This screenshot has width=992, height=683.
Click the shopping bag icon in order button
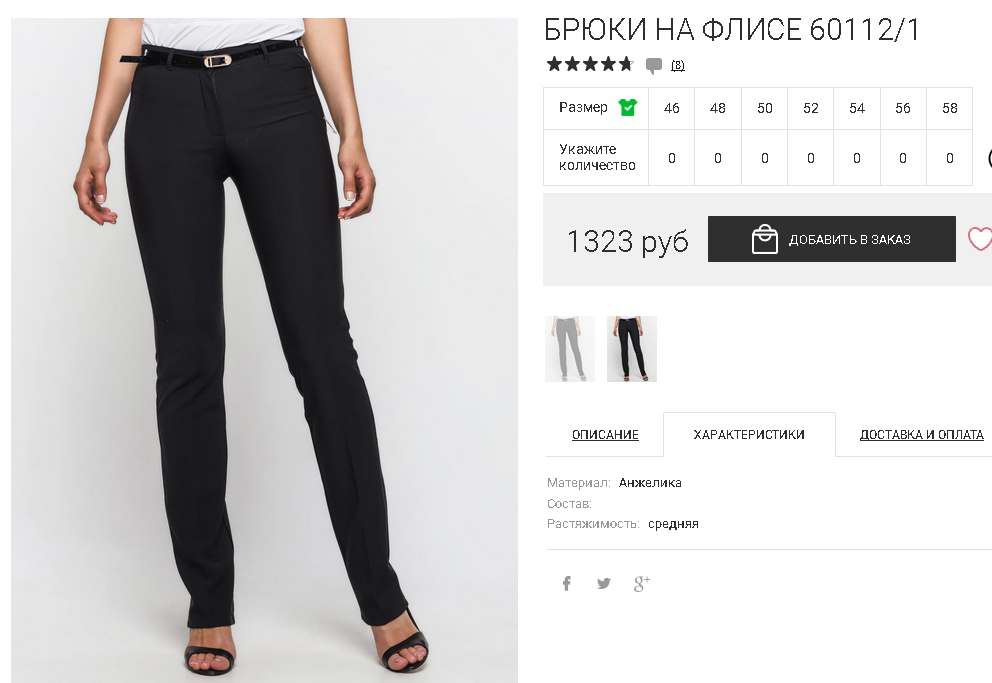coord(764,239)
